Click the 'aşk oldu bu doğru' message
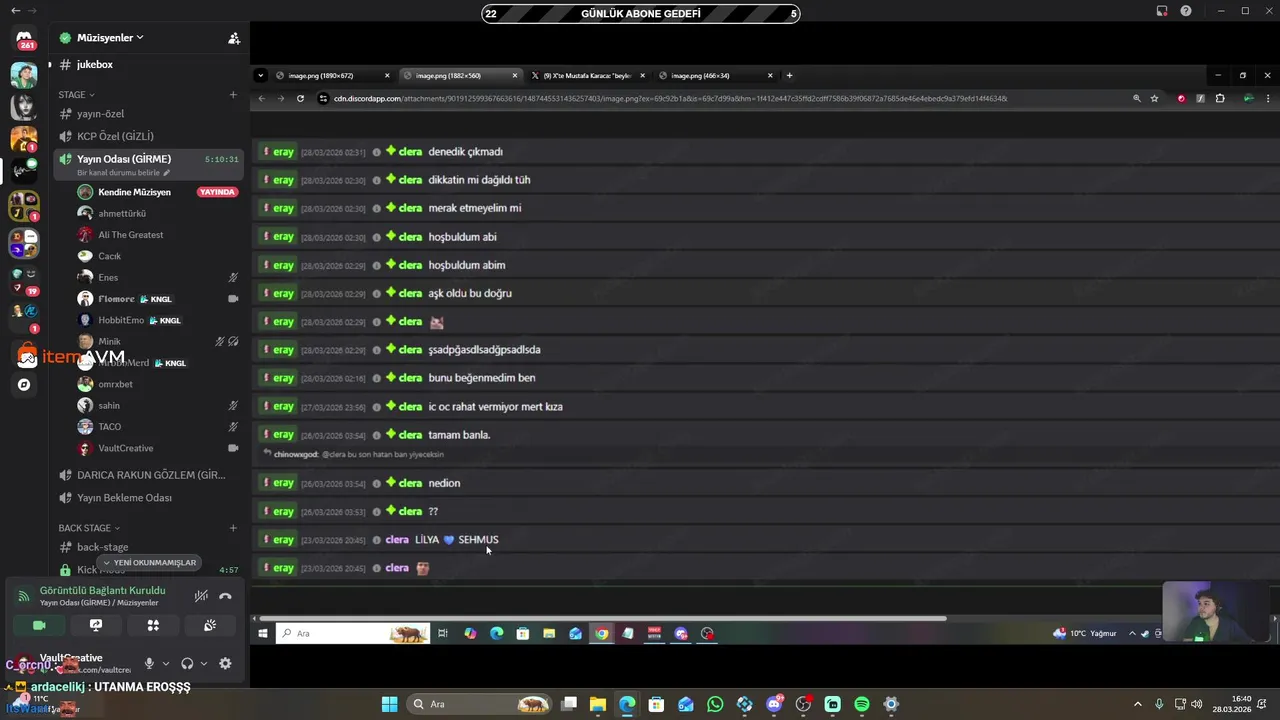Screen dimensions: 1280x720 pyautogui.click(x=470, y=293)
